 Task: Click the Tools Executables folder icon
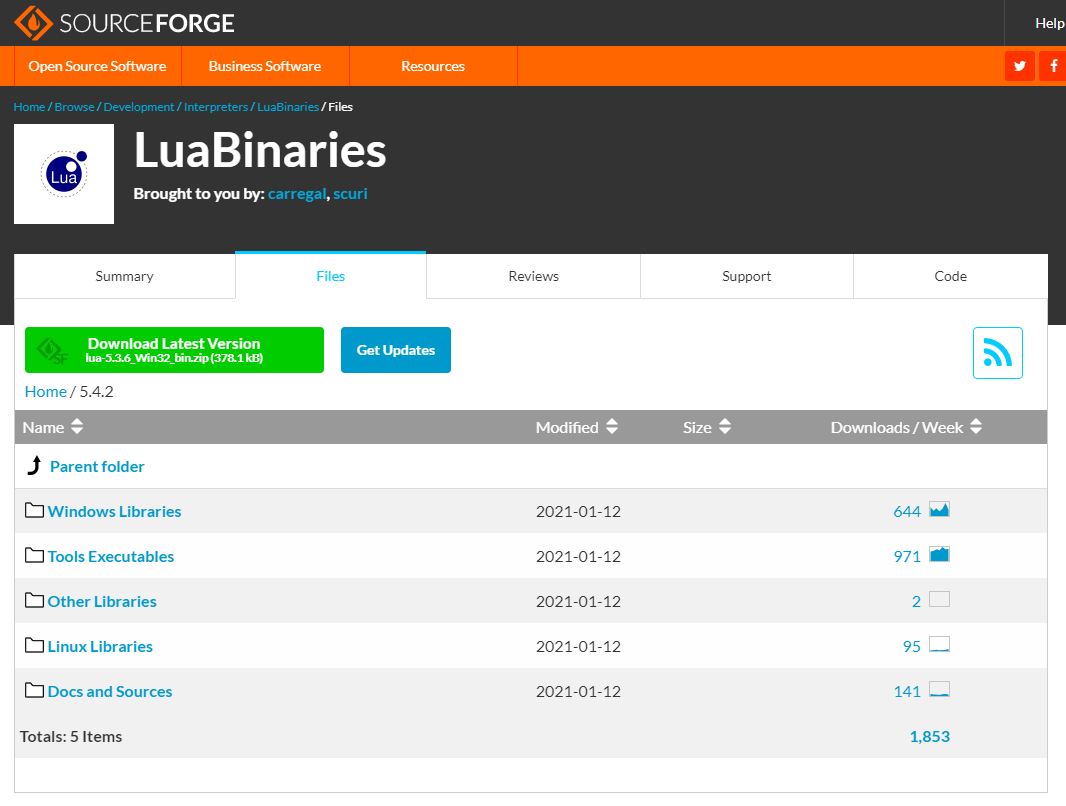[34, 555]
